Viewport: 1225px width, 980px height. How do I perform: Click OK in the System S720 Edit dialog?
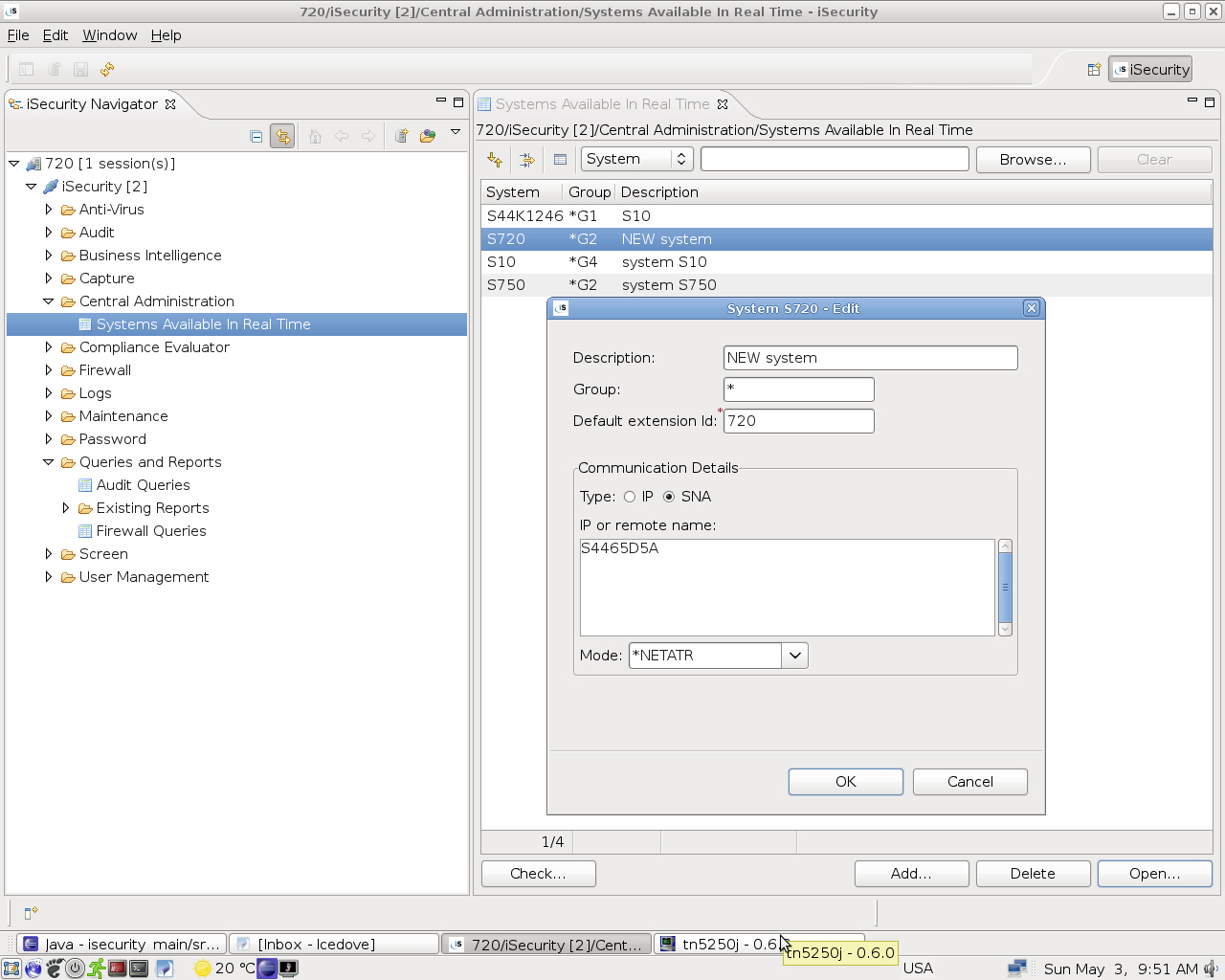(846, 782)
